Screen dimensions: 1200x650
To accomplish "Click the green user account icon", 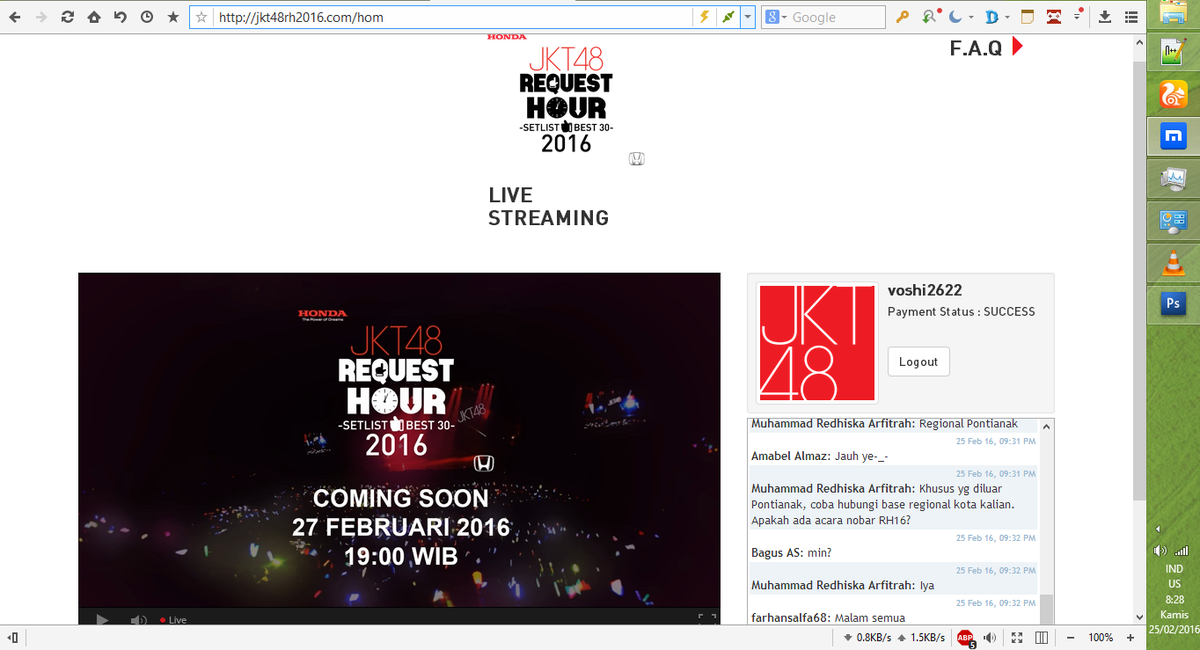I will click(931, 17).
